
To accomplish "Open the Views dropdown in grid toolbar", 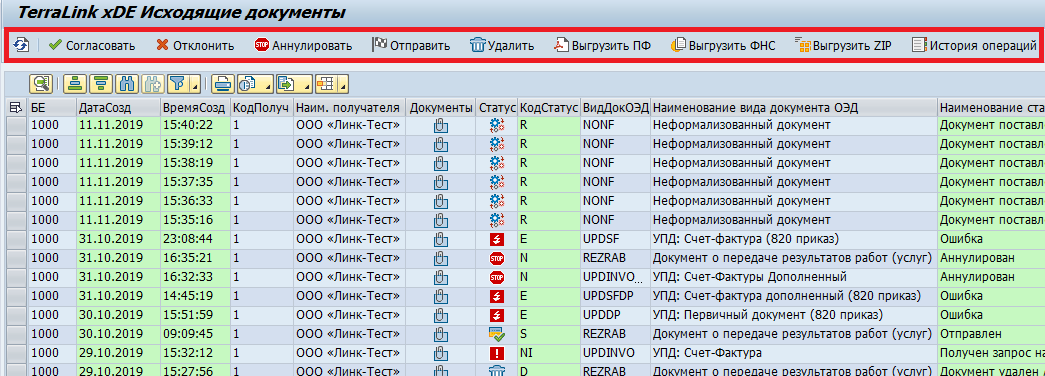I will [254, 84].
